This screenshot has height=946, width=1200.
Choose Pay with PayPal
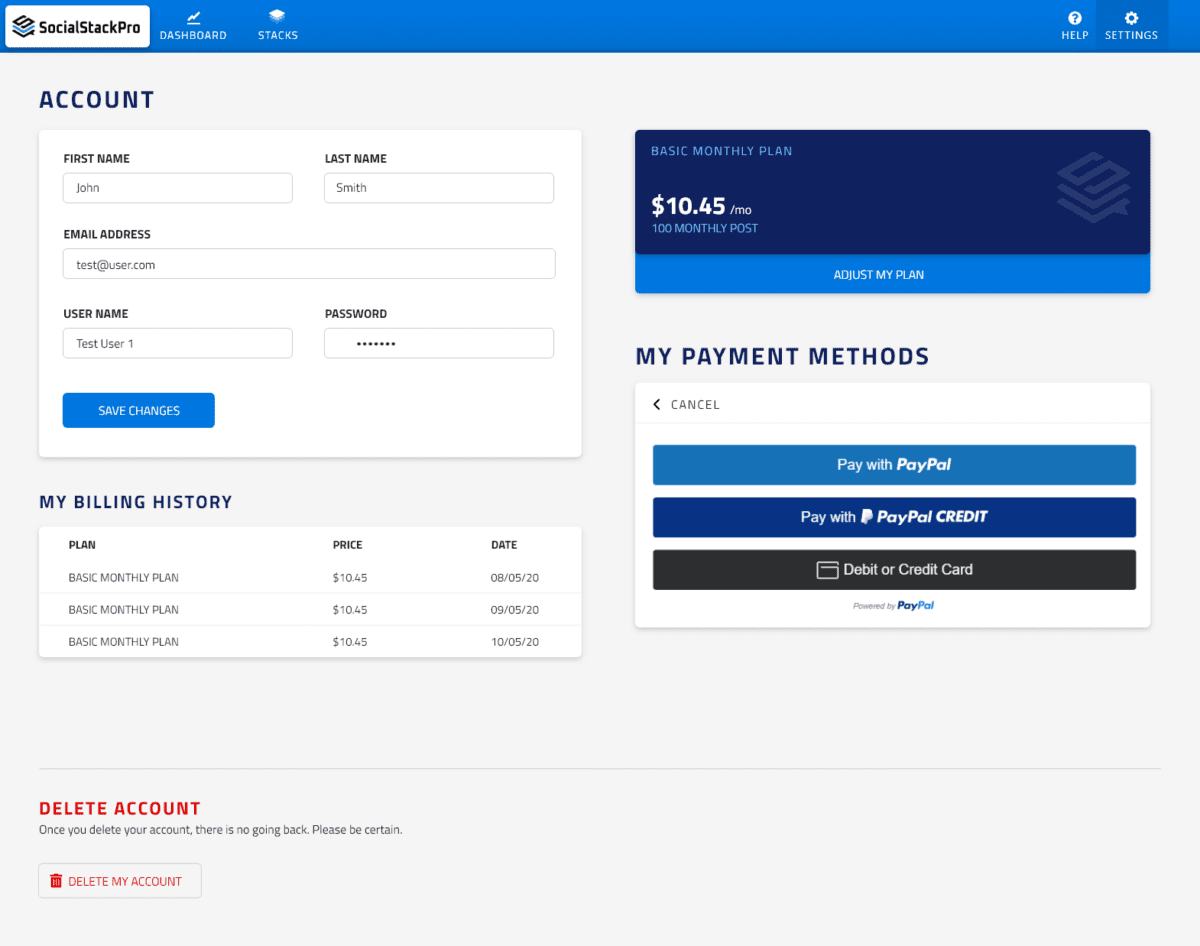(x=894, y=465)
